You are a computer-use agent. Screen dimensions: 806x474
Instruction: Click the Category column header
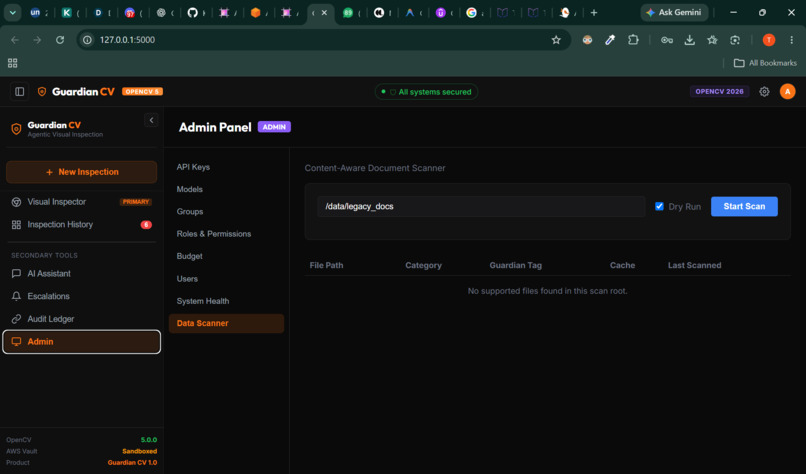pyautogui.click(x=423, y=265)
